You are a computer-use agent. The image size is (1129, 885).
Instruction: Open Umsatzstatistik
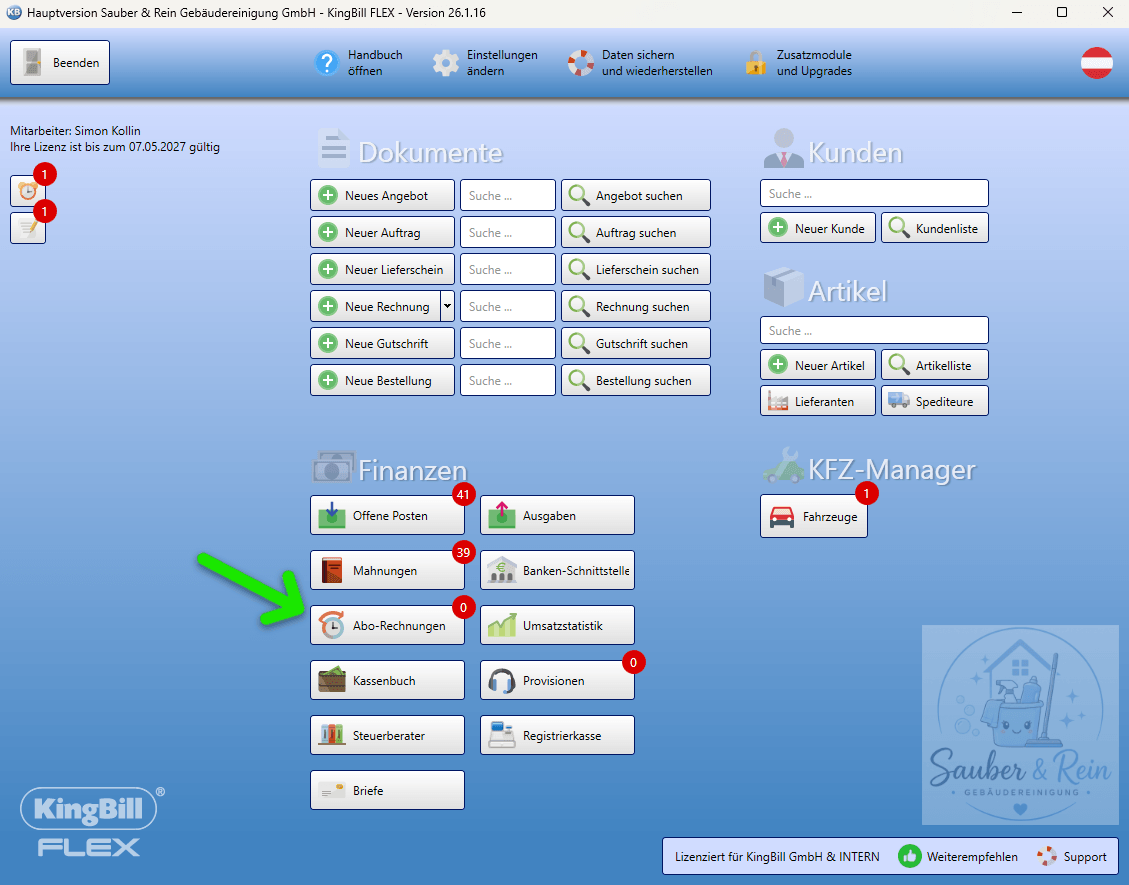point(557,625)
